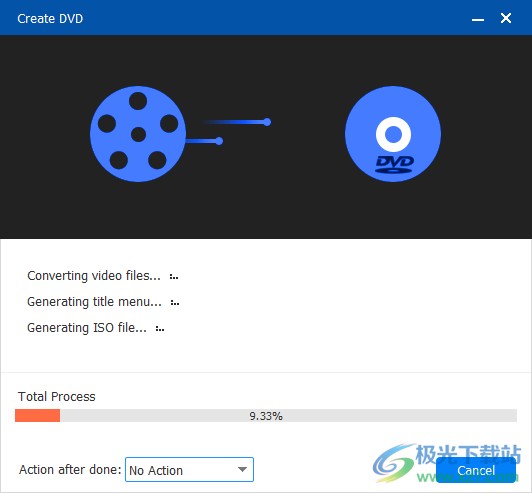Click the Generating ISO file status text

click(x=87, y=328)
